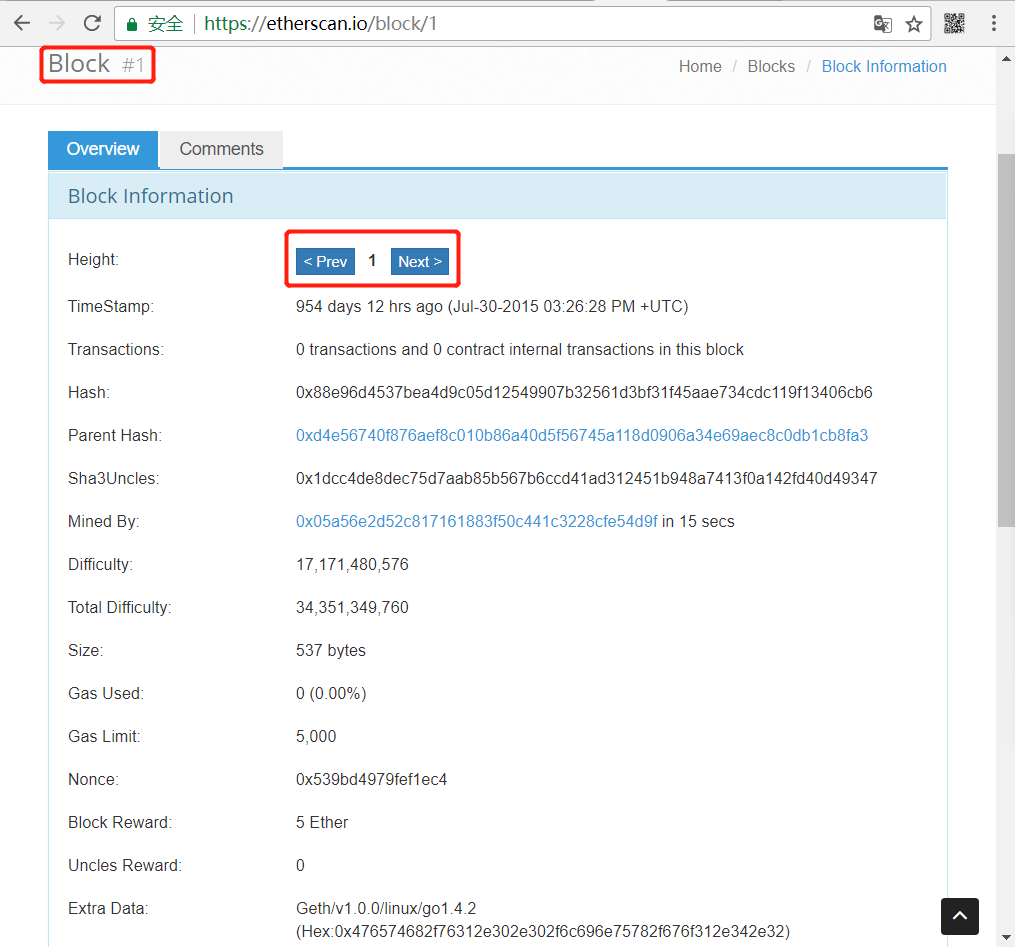Image resolution: width=1015 pixels, height=947 pixels.
Task: Click the green secure lock icon
Action: pyautogui.click(x=132, y=25)
